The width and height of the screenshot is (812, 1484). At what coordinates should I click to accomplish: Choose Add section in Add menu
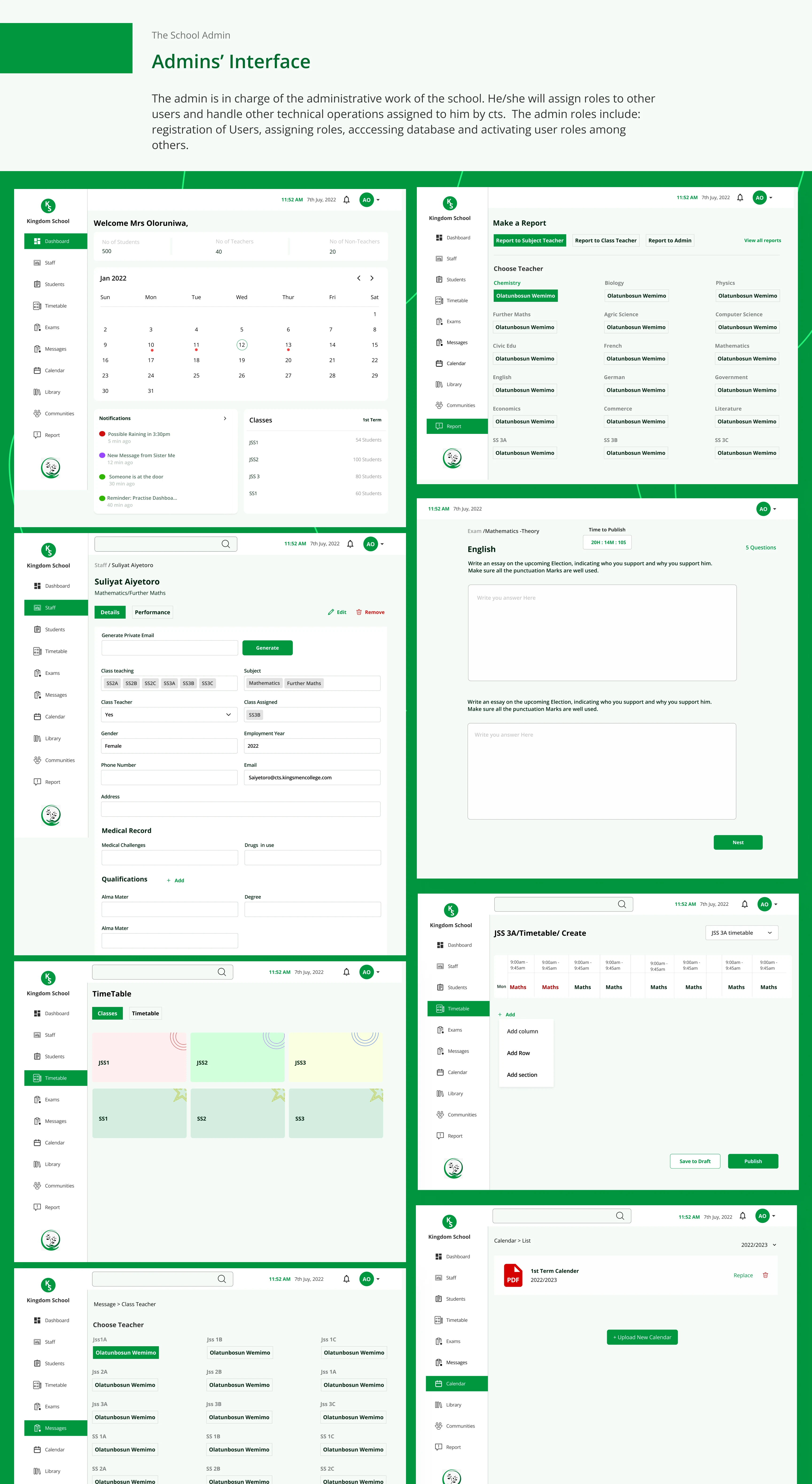click(522, 1075)
